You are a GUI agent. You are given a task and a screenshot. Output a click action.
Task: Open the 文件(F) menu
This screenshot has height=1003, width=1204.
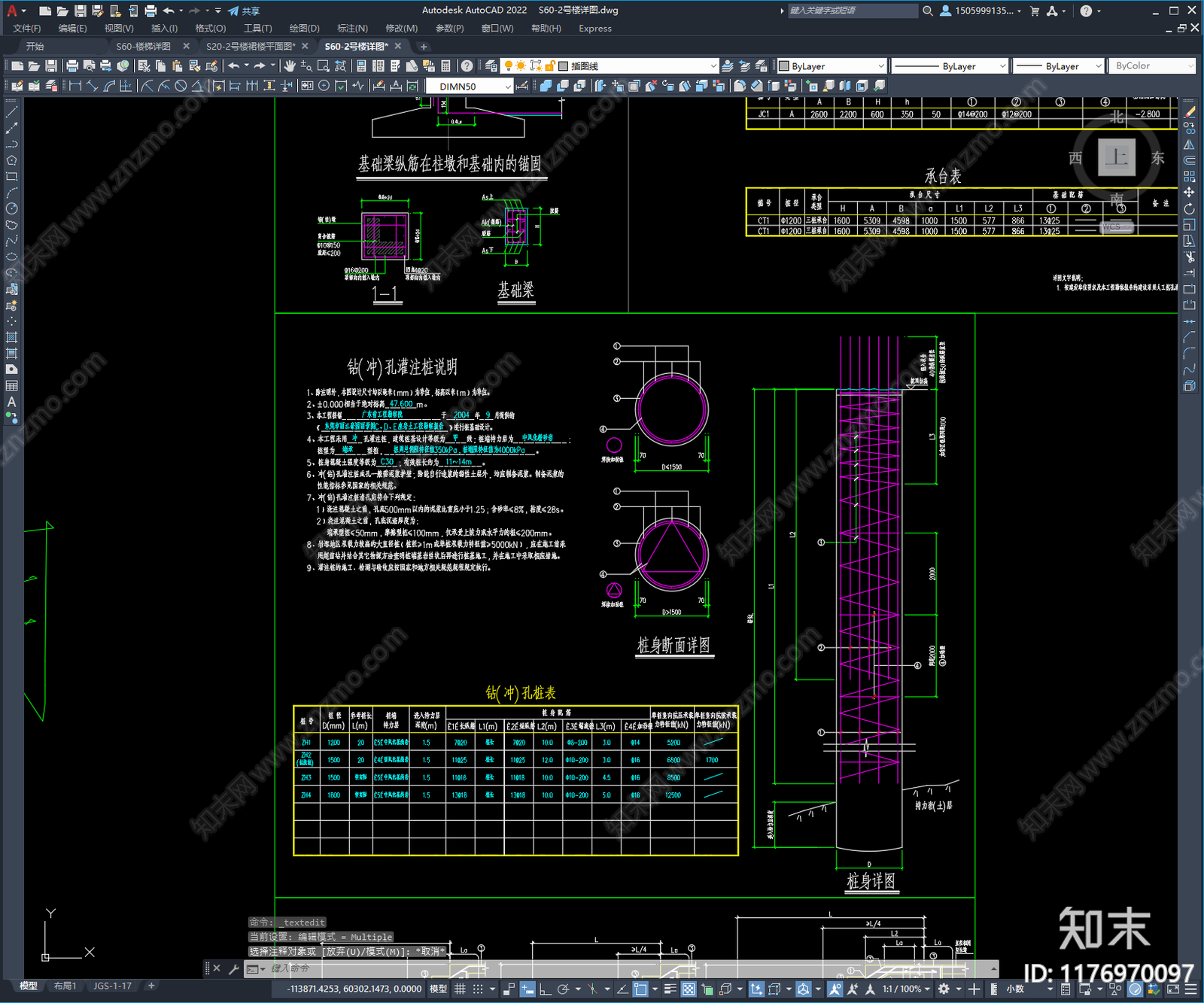click(26, 28)
